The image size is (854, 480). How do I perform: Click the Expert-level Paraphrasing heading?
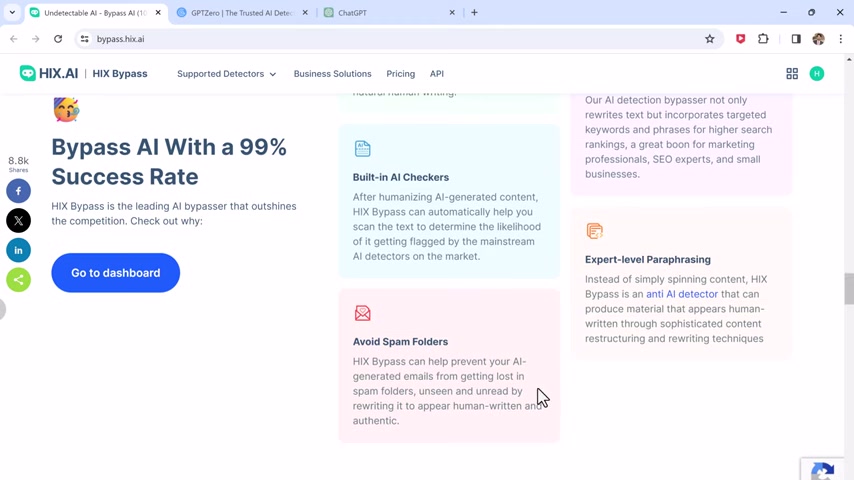point(648,260)
